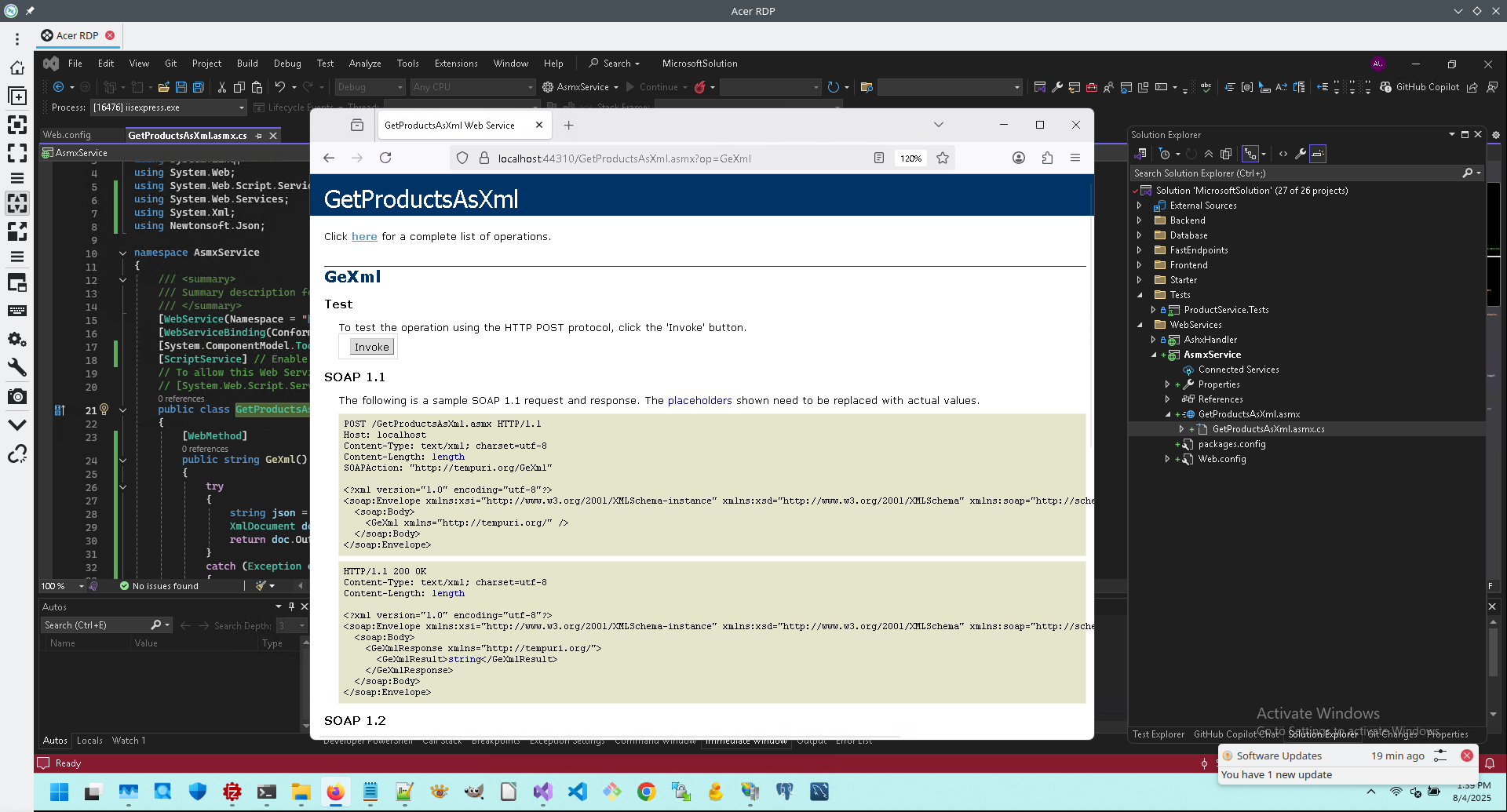Switch Solution Explorer views icon
Image resolution: width=1507 pixels, height=812 pixels.
1140,154
